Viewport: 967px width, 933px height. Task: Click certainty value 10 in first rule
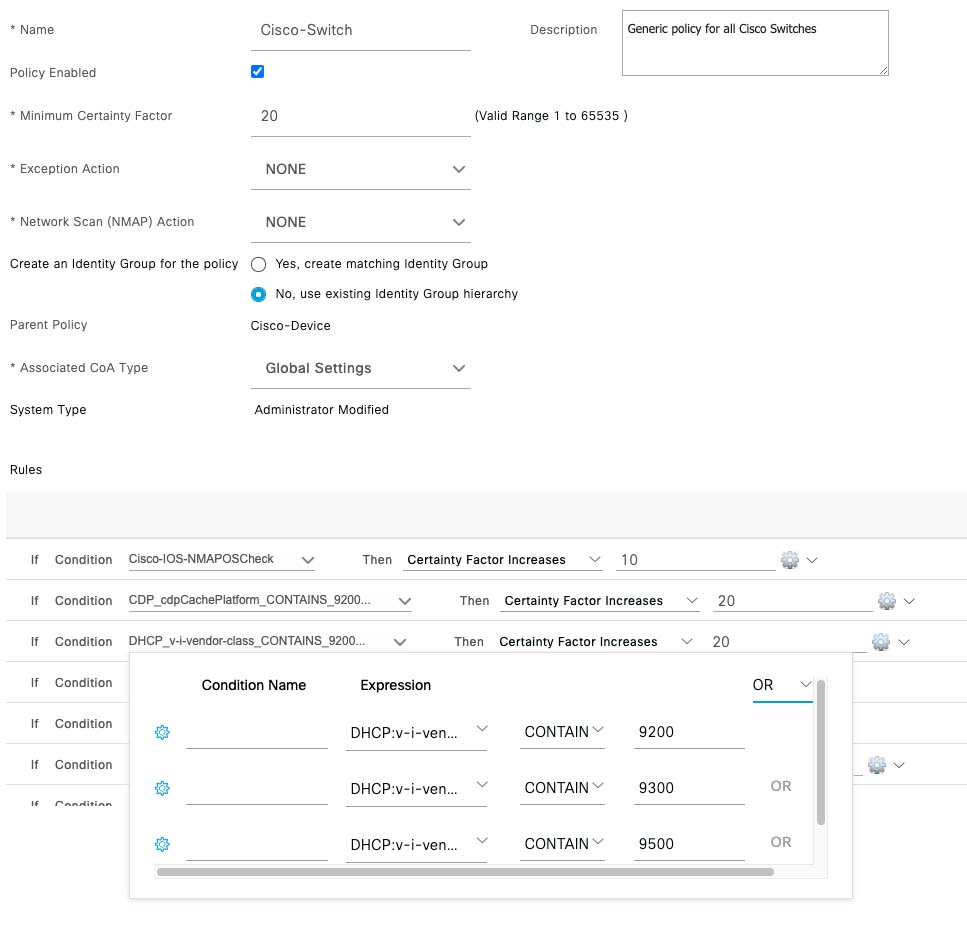tap(696, 560)
